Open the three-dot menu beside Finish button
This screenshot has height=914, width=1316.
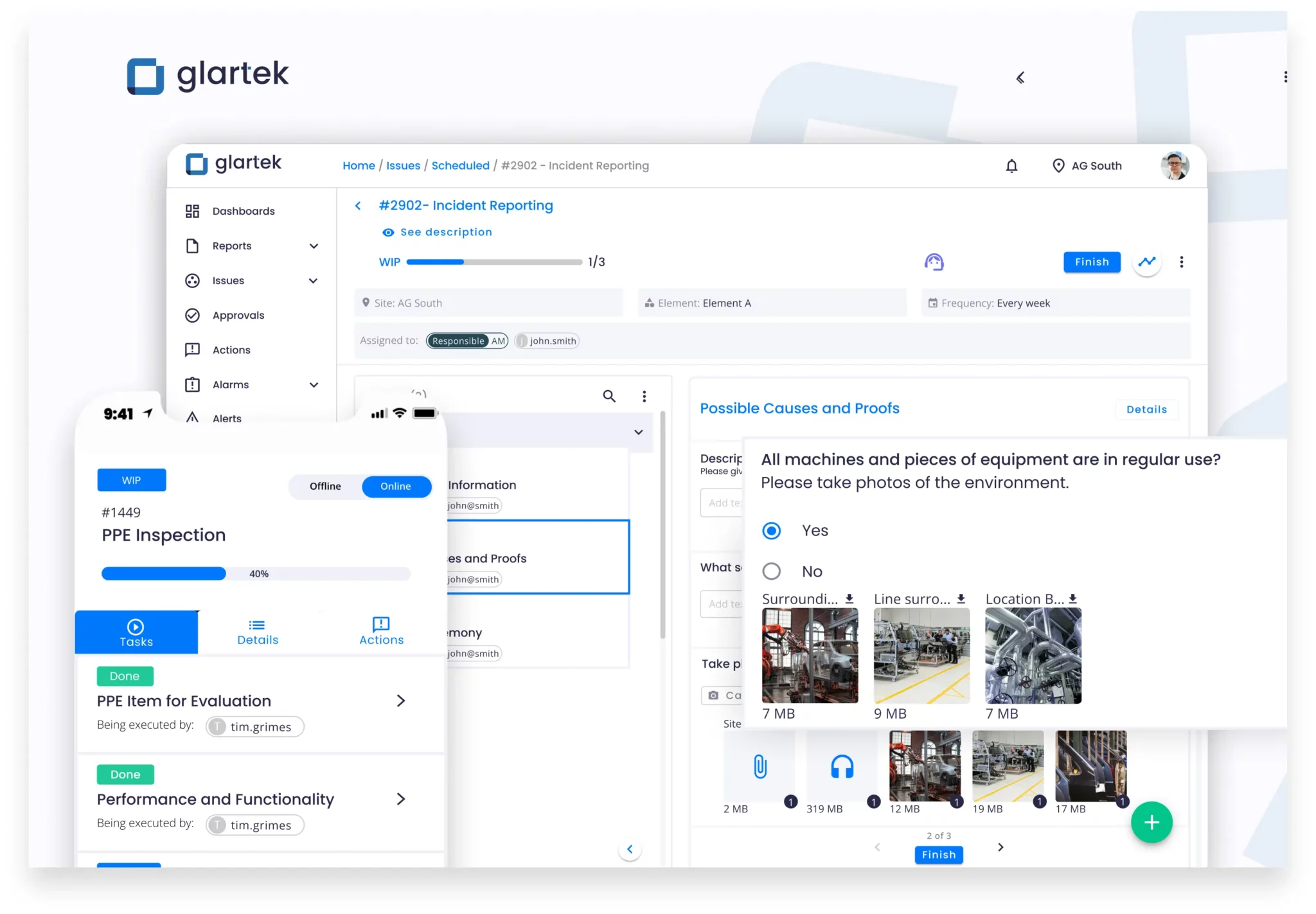click(1181, 262)
